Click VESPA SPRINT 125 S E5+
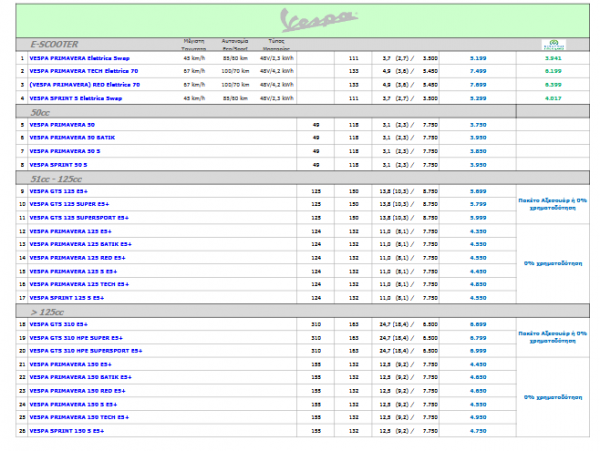This screenshot has height=451, width=600. click(67, 298)
